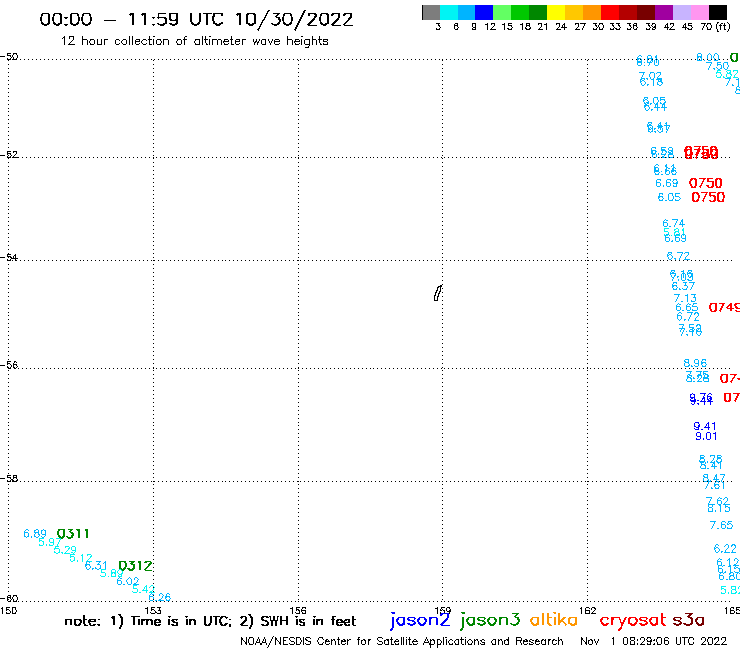This screenshot has width=740, height=650.
Task: Click the '00:00 – 11:59 UTC 10/30/2022' title
Action: click(196, 19)
